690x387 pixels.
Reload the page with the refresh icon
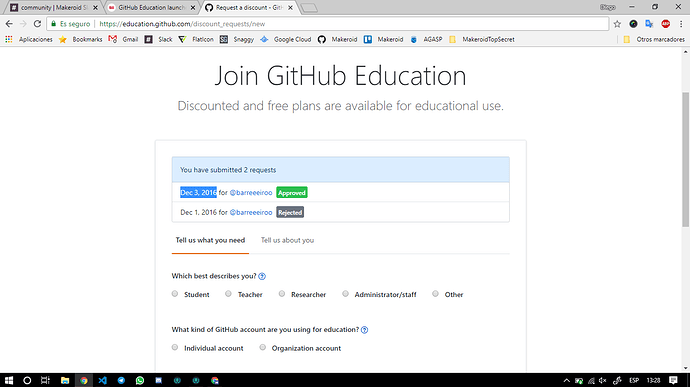pyautogui.click(x=37, y=24)
